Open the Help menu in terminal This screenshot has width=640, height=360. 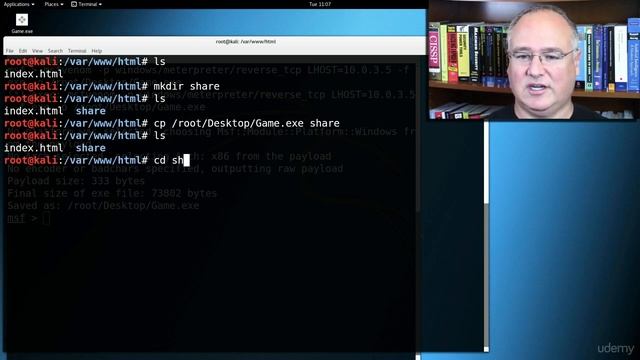pos(97,51)
